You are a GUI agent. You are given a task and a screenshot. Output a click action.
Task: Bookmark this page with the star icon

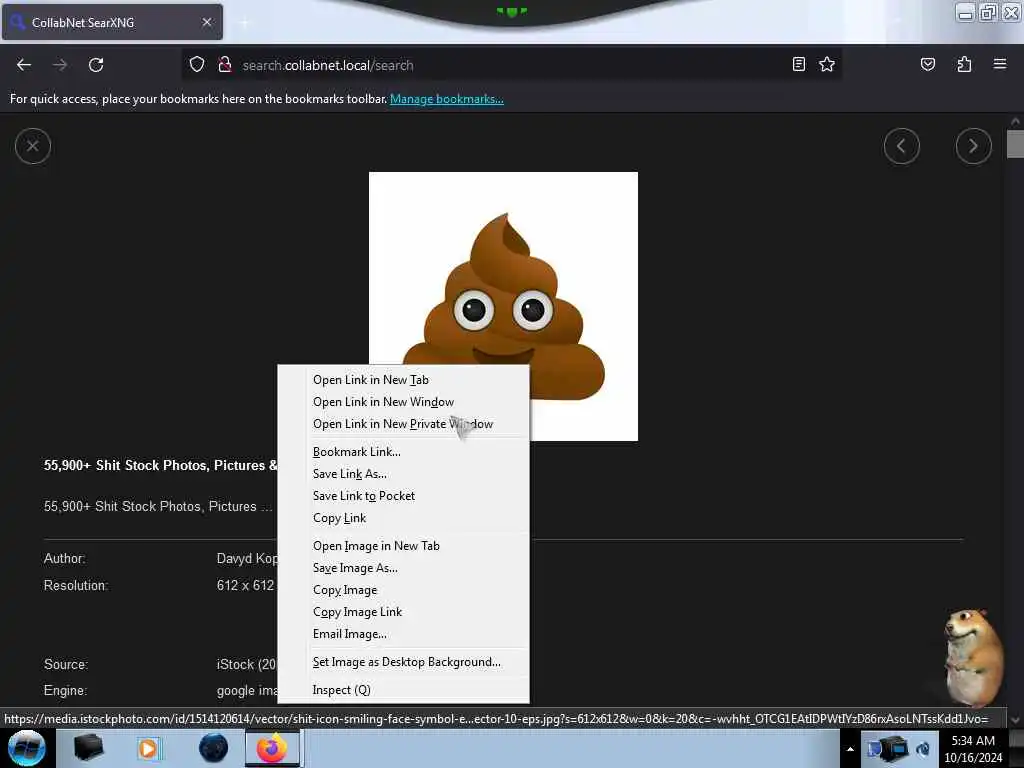coord(827,64)
